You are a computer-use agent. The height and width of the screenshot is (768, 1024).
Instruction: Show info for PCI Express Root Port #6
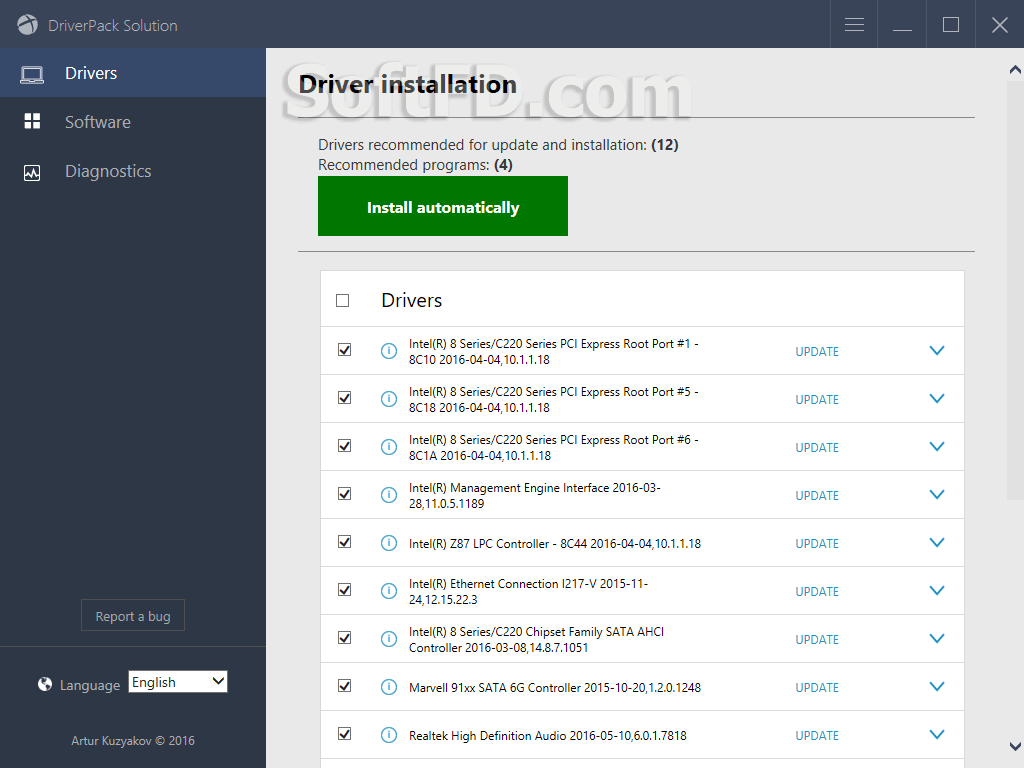pos(389,447)
